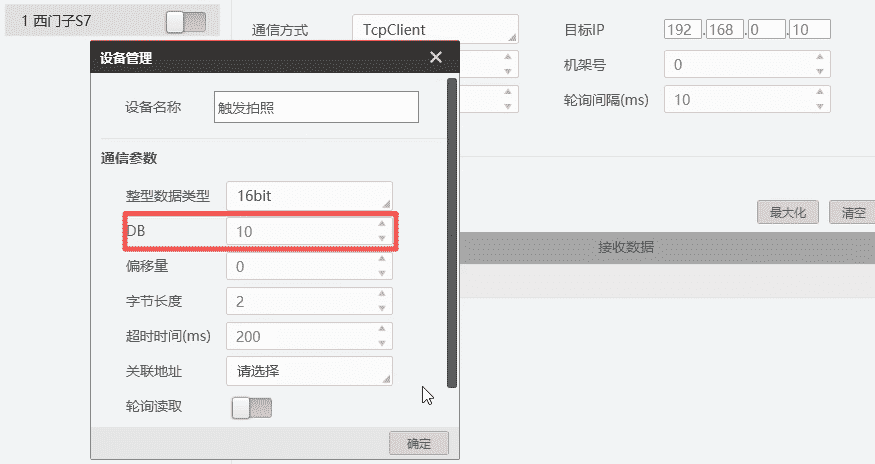Click the 确定 button

418,444
